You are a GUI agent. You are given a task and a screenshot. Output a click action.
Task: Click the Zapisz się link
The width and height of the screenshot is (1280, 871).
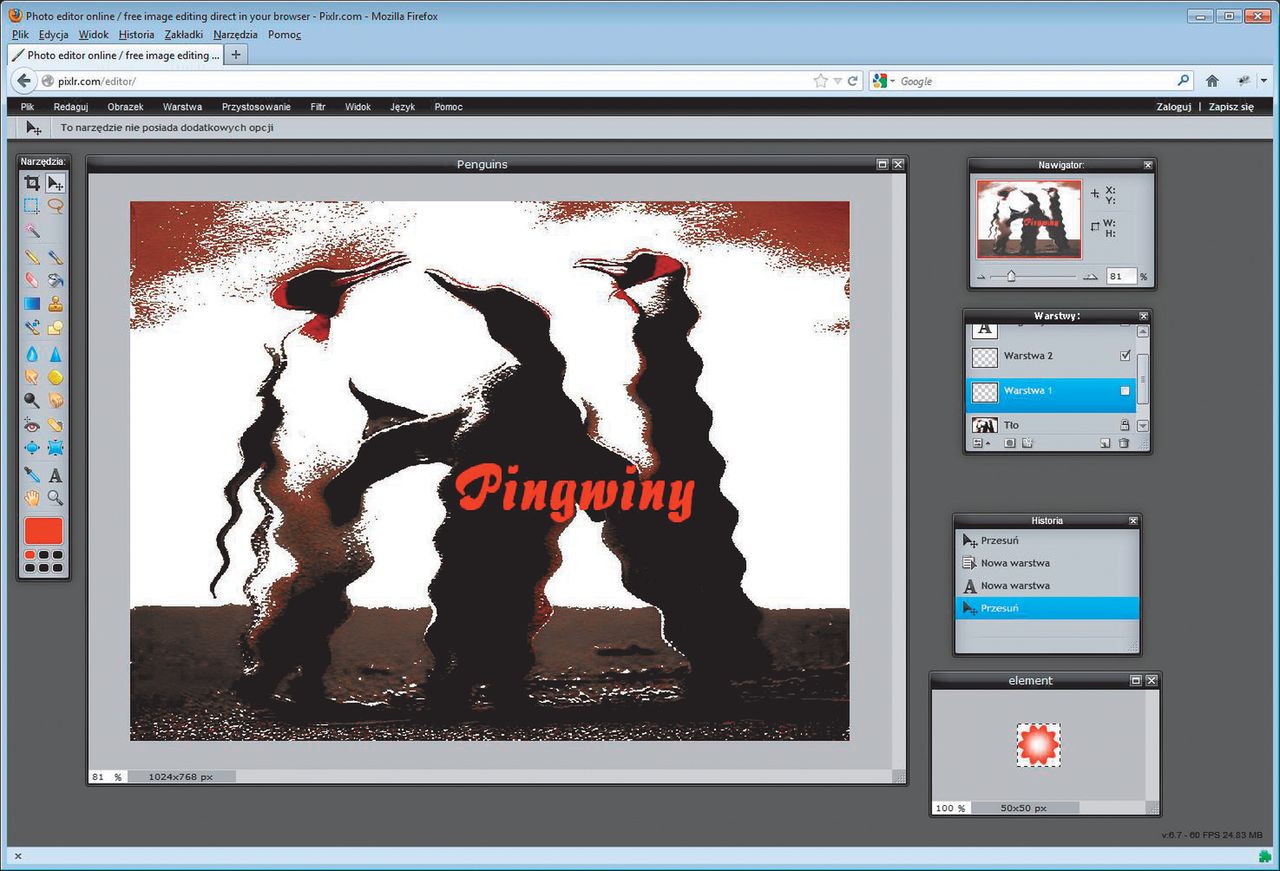pyautogui.click(x=1231, y=106)
